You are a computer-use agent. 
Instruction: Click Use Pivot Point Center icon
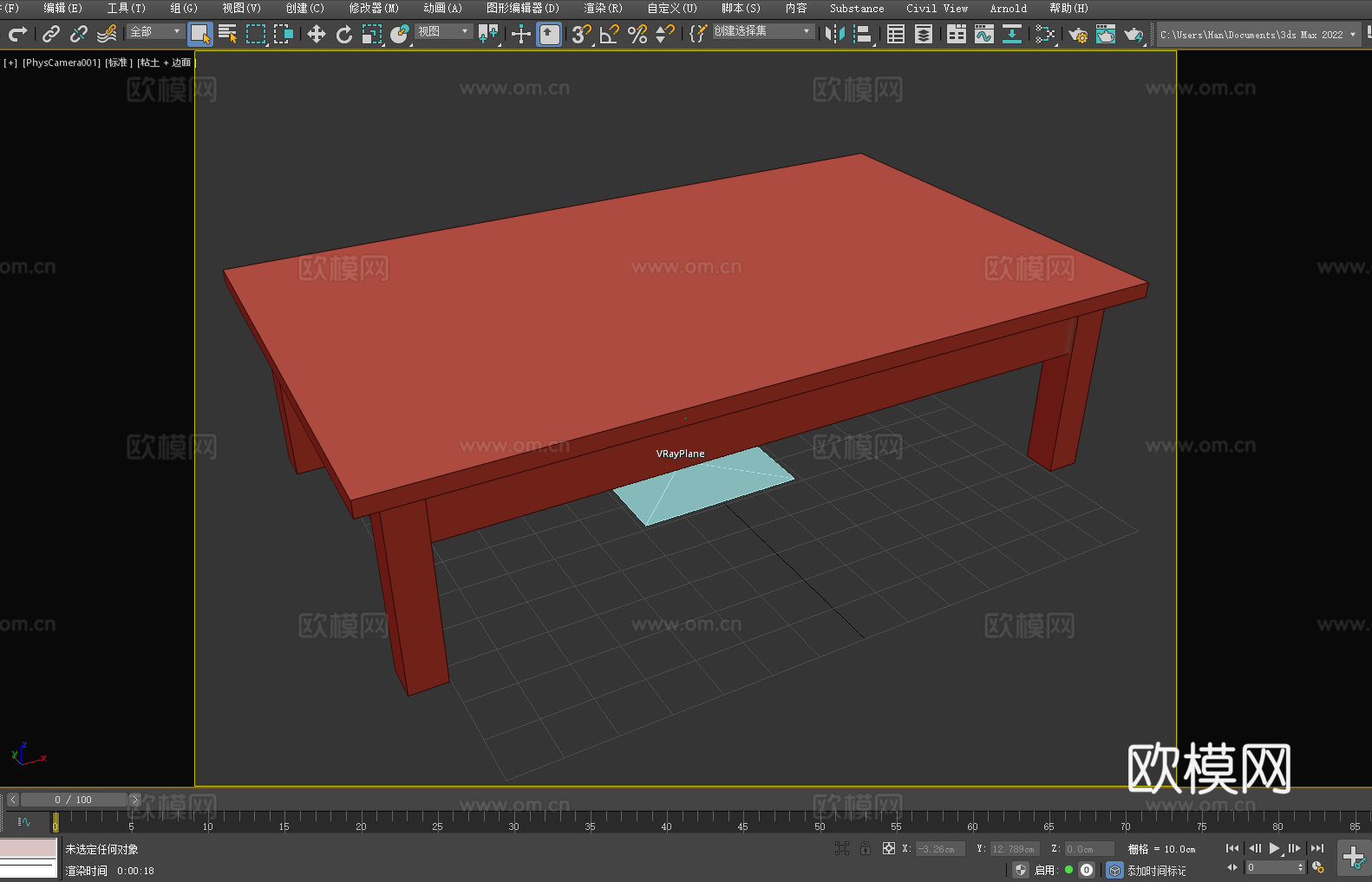point(488,34)
